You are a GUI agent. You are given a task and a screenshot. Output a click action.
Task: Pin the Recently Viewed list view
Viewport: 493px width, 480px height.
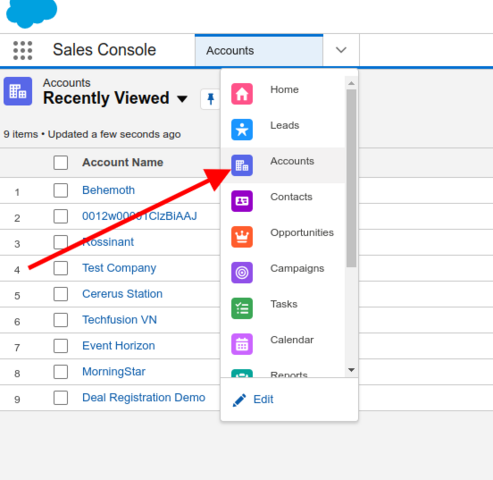[x=211, y=99]
